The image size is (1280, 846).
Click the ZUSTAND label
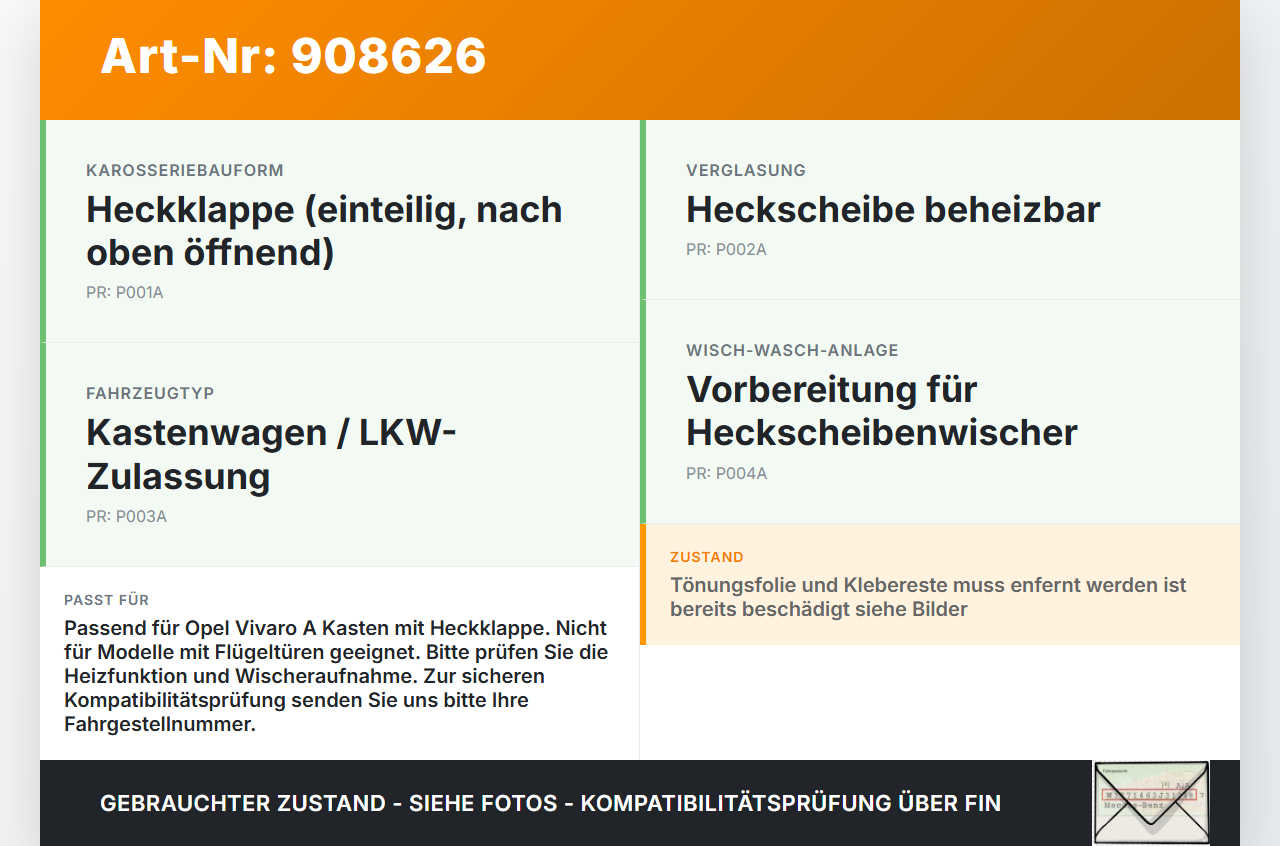pyautogui.click(x=707, y=557)
